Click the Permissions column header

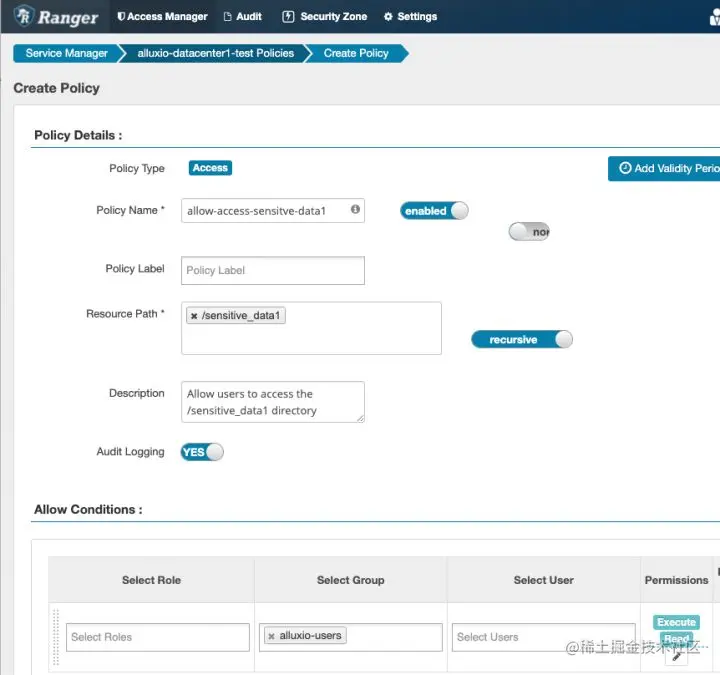(676, 580)
